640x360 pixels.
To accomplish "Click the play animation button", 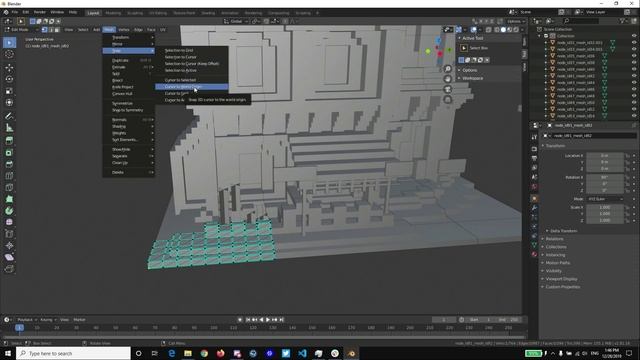I will (x=268, y=320).
